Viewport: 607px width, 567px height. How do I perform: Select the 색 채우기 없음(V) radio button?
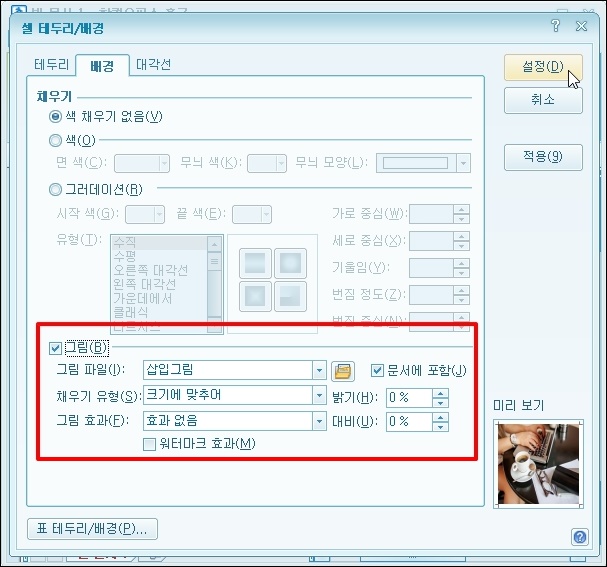pyautogui.click(x=55, y=116)
